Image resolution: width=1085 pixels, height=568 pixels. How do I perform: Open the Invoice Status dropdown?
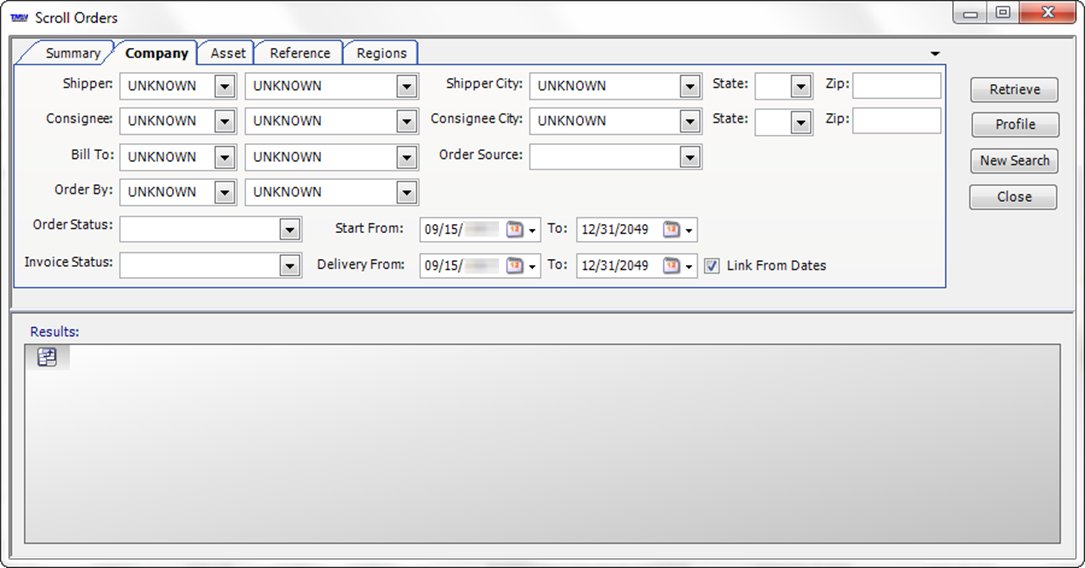[x=290, y=265]
